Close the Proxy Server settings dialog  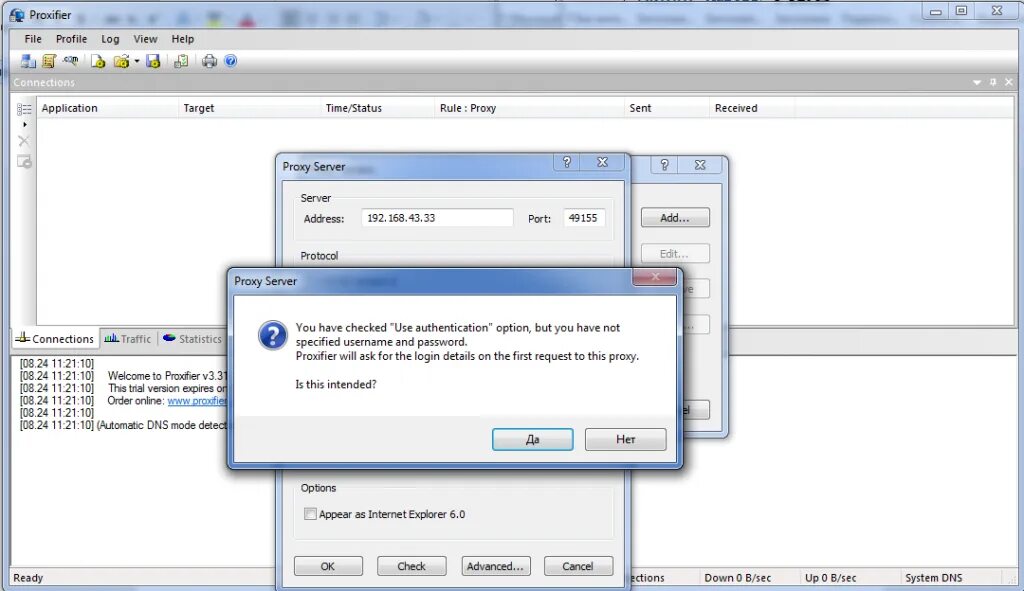click(603, 163)
